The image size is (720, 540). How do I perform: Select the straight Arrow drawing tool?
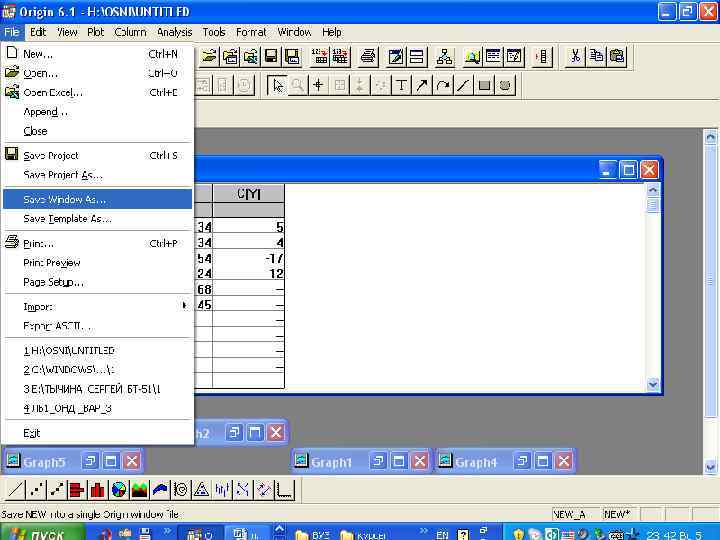pos(422,85)
